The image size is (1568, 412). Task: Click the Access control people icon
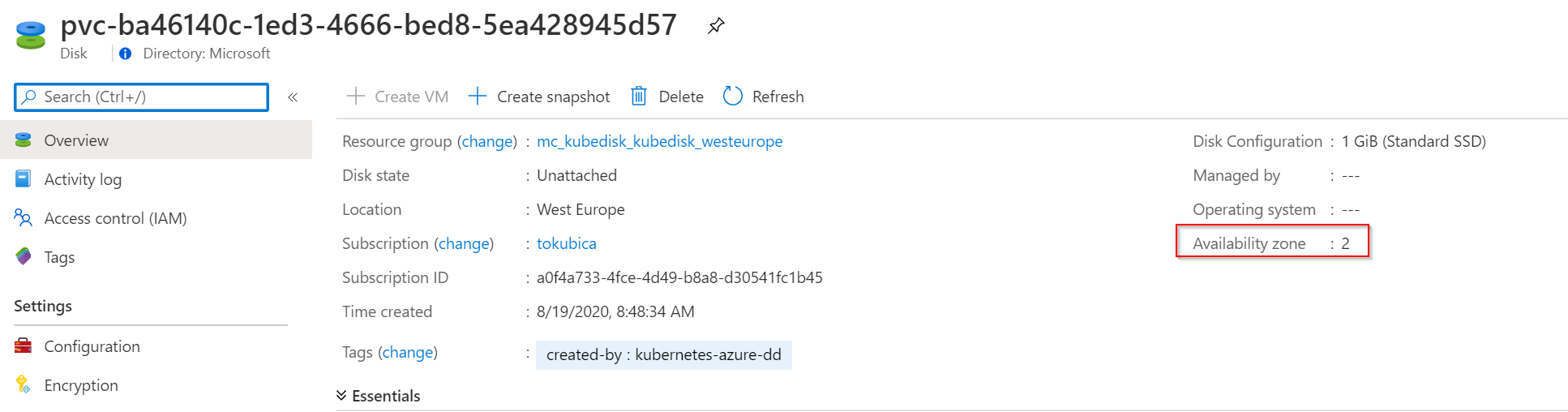pyautogui.click(x=24, y=218)
